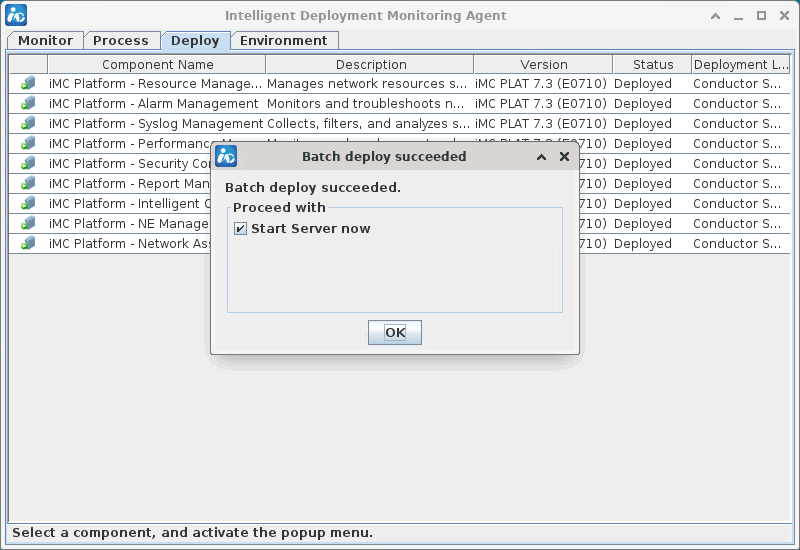Open the Environment tab

pos(284,40)
